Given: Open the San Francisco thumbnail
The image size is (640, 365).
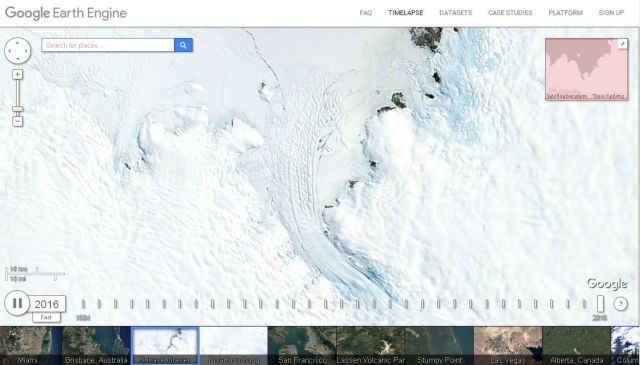Looking at the screenshot, I should pos(302,345).
